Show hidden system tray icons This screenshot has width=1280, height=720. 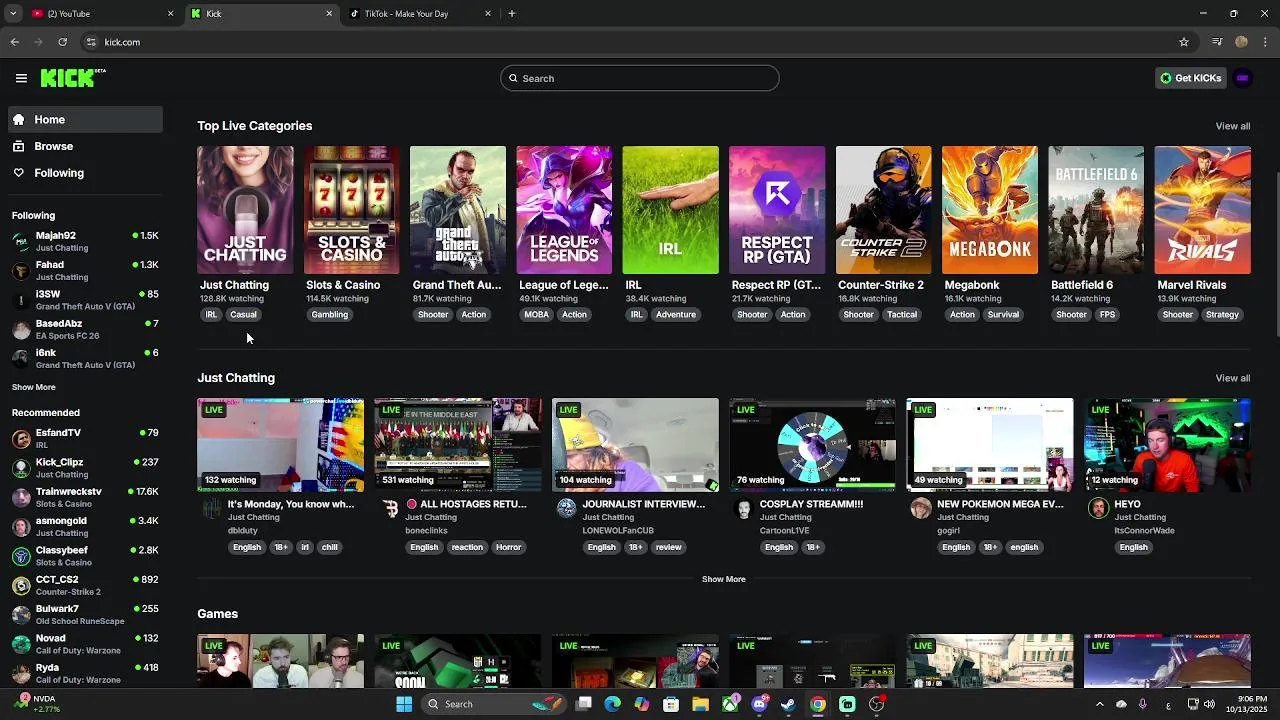[x=1099, y=704]
